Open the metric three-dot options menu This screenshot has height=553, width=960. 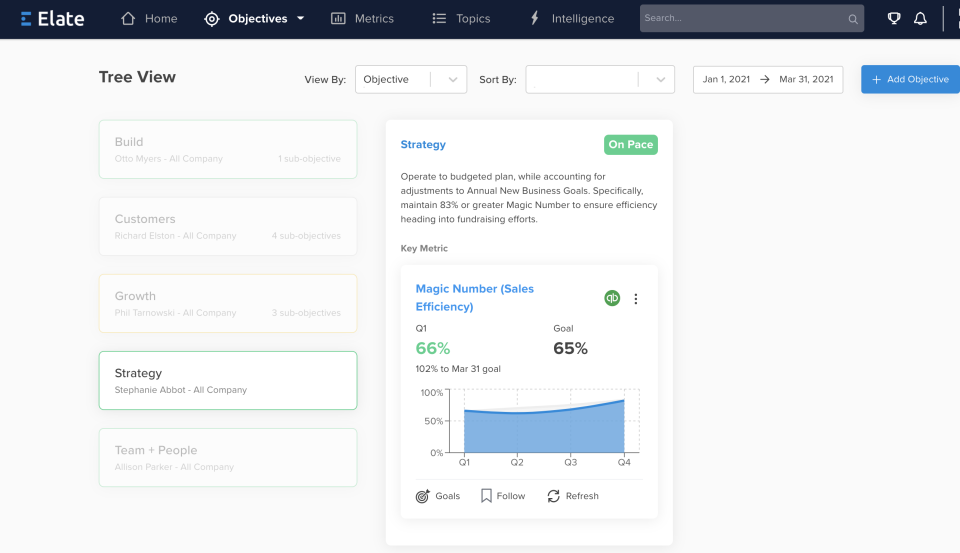click(636, 299)
